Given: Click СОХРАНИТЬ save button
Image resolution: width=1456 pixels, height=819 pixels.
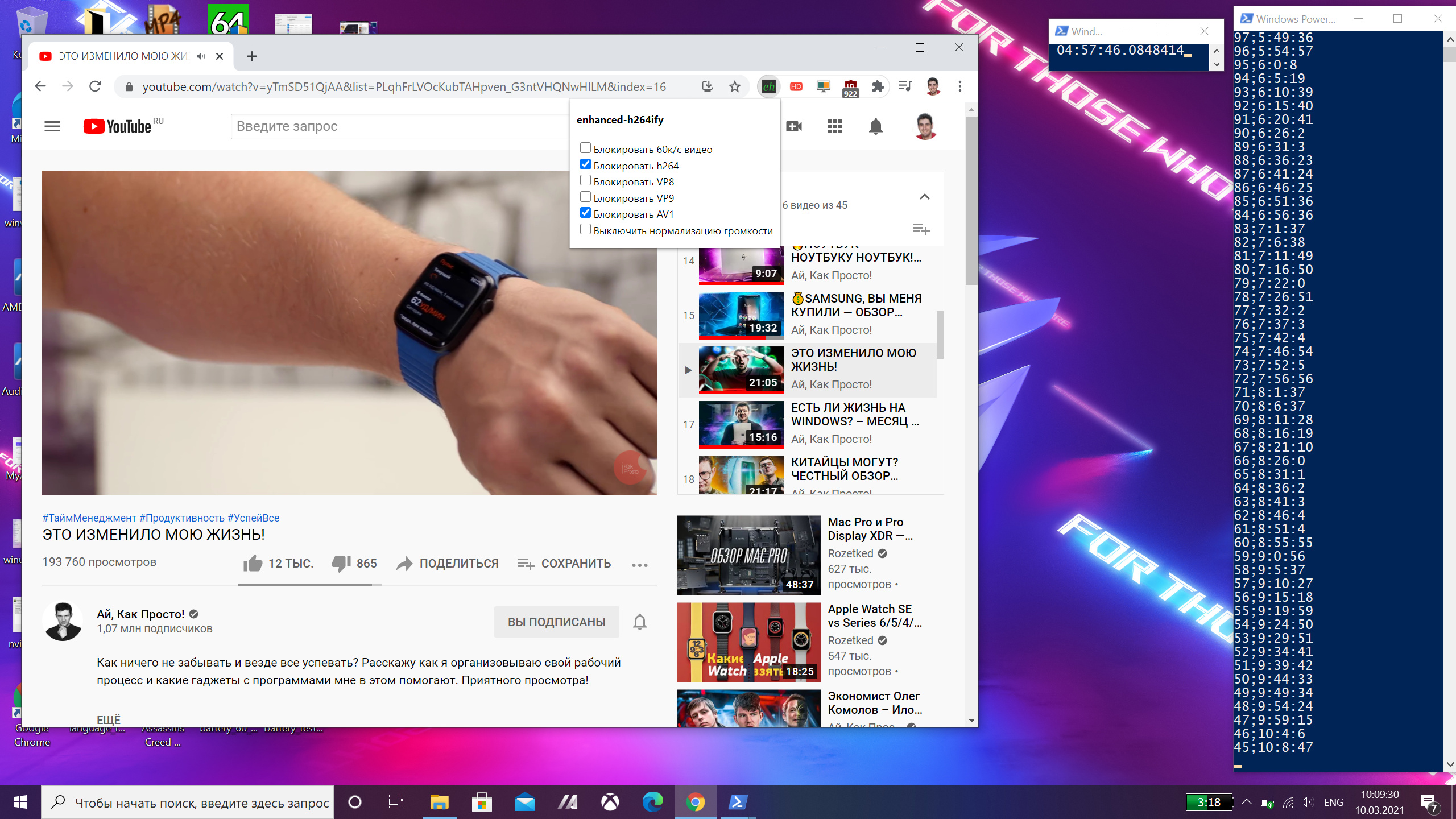Looking at the screenshot, I should point(564,564).
